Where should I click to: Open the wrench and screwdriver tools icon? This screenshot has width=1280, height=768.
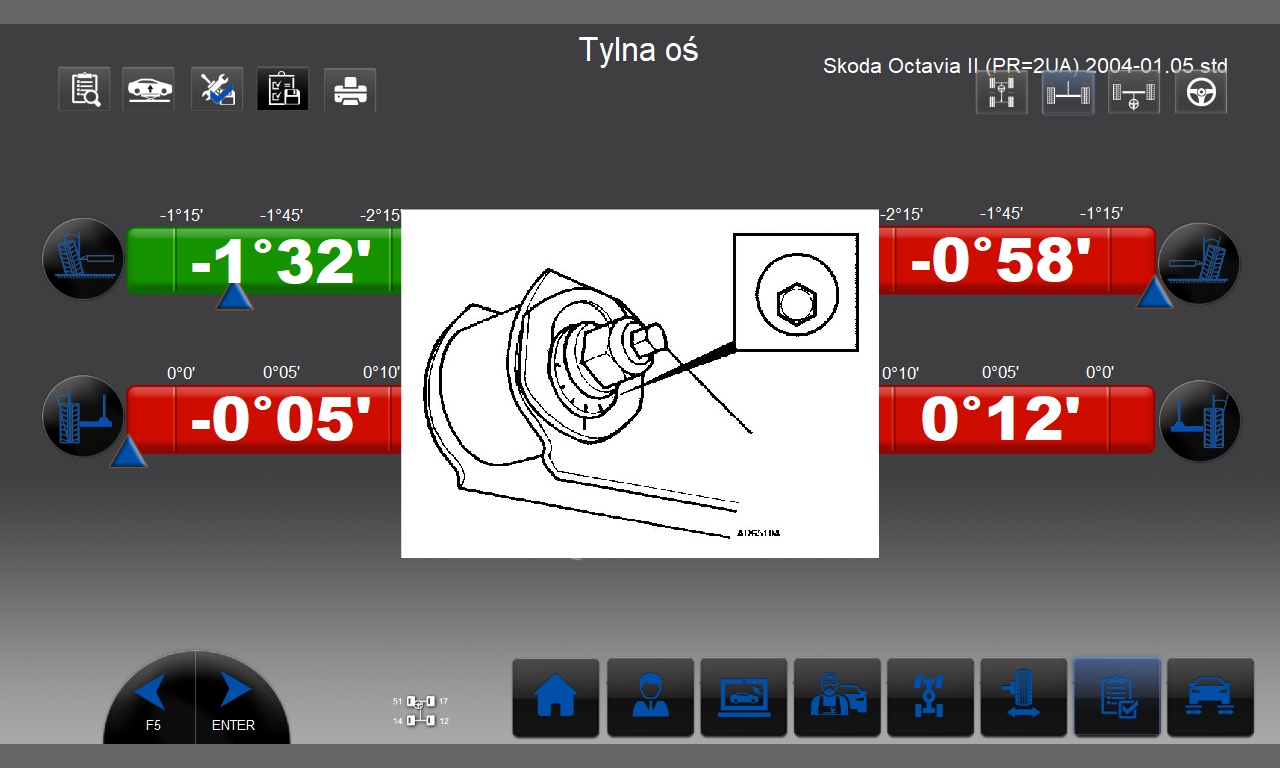[x=217, y=89]
